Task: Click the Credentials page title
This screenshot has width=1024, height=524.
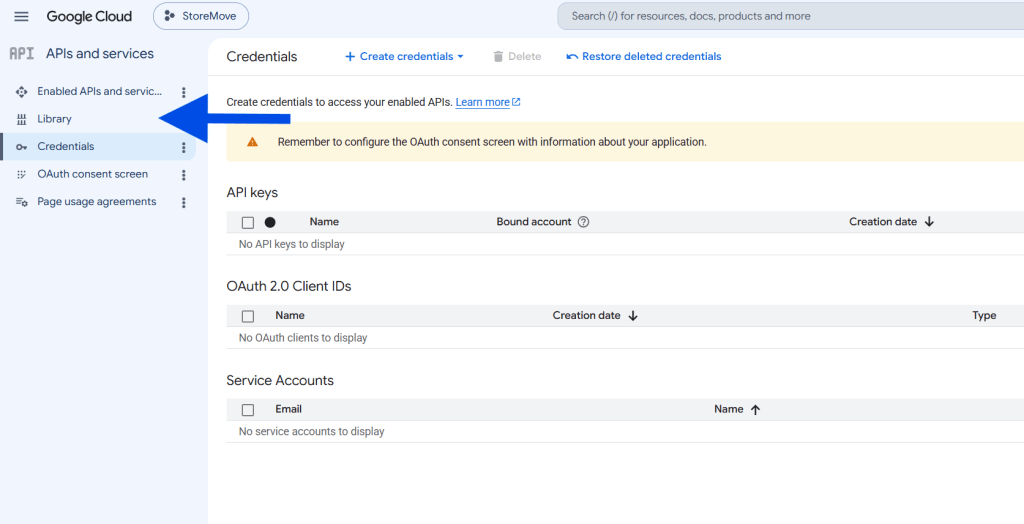Action: coord(262,56)
